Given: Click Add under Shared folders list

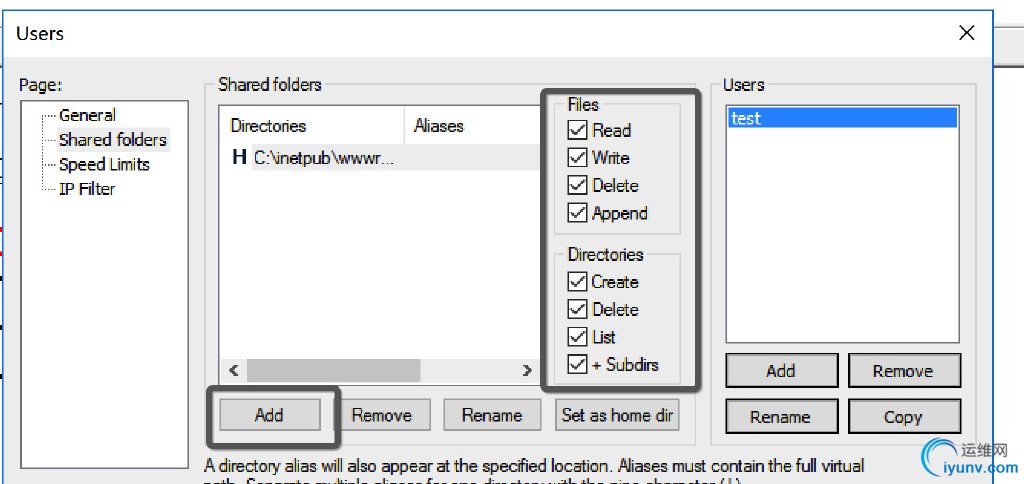Looking at the screenshot, I should 269,415.
